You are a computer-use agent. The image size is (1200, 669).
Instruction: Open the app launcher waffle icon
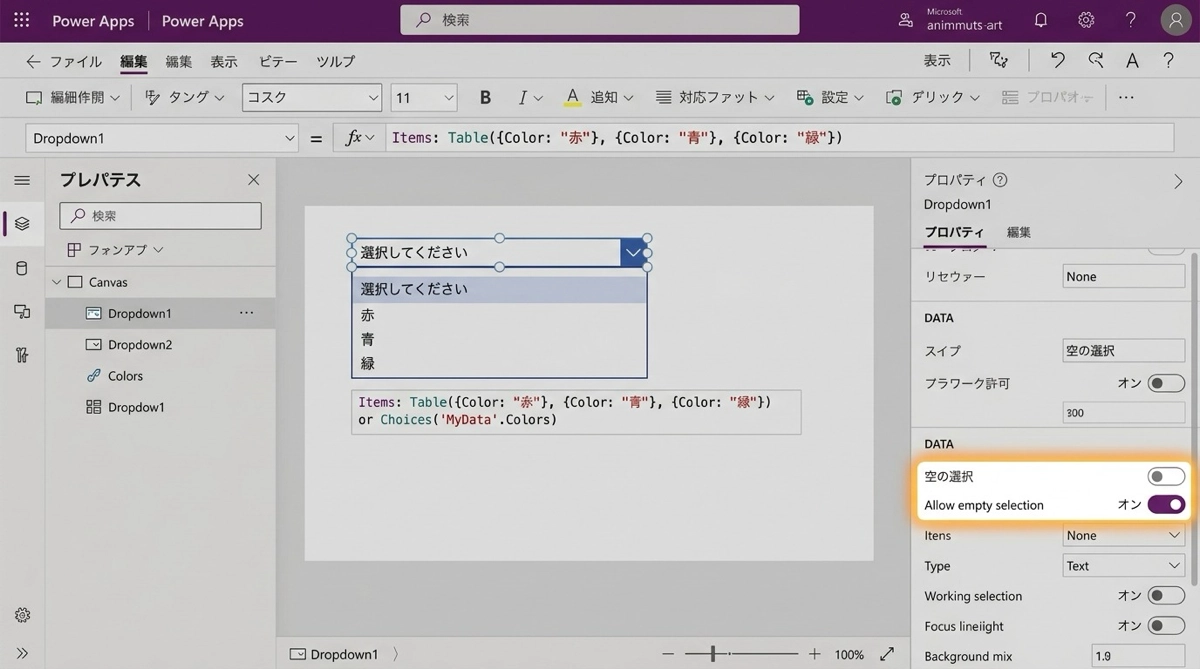[x=21, y=20]
